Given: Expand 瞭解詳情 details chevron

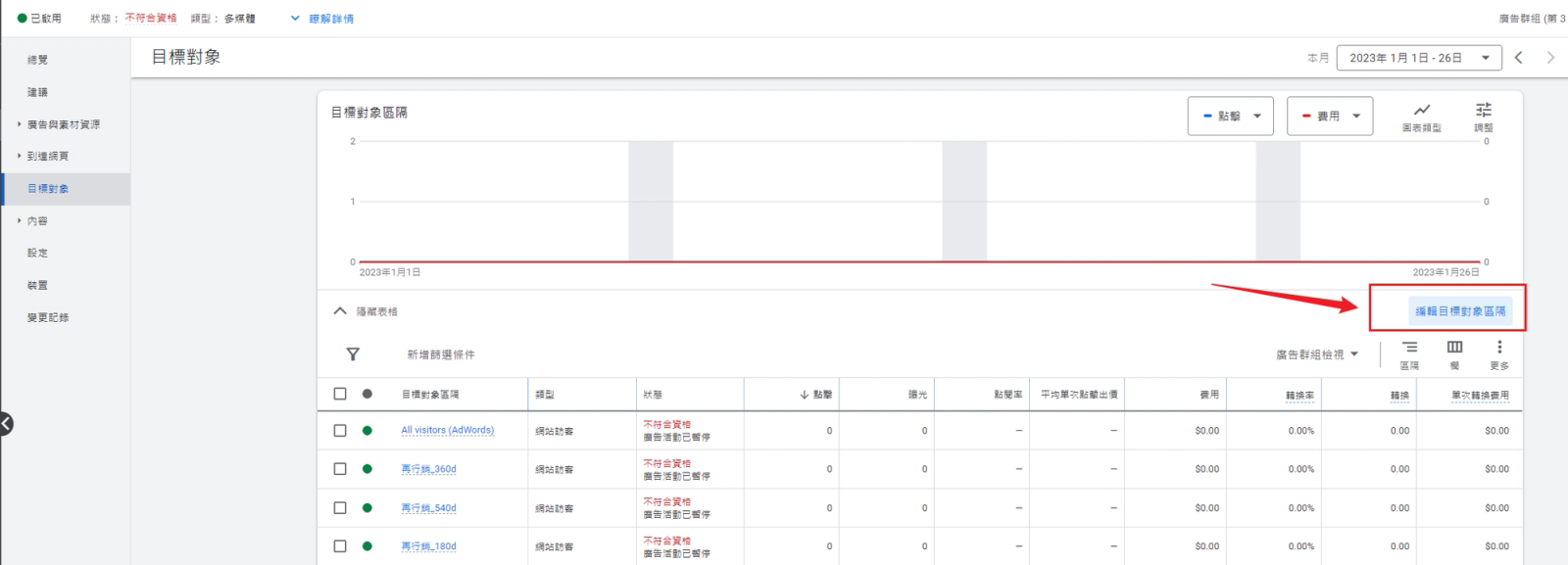Looking at the screenshot, I should [295, 19].
